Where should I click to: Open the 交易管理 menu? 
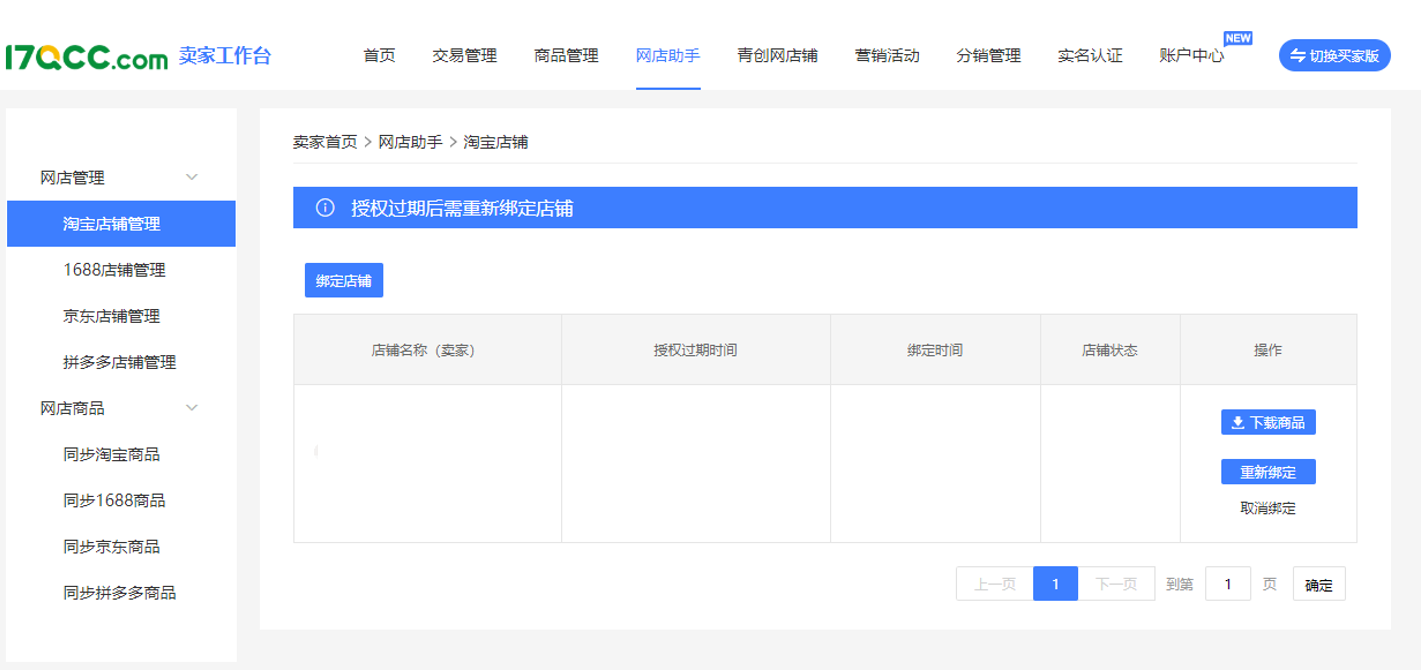tap(464, 56)
